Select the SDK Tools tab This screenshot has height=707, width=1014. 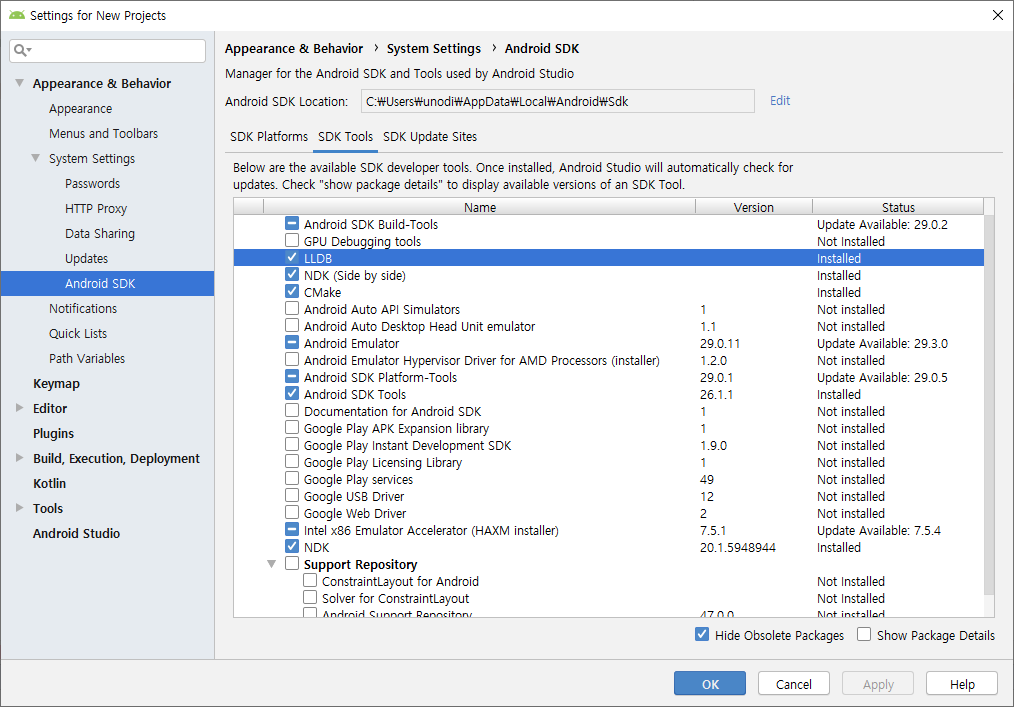point(345,136)
